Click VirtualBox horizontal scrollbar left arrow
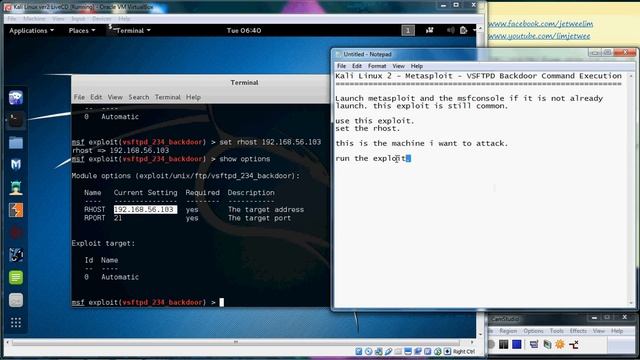This screenshot has height=360, width=640. 7,342
